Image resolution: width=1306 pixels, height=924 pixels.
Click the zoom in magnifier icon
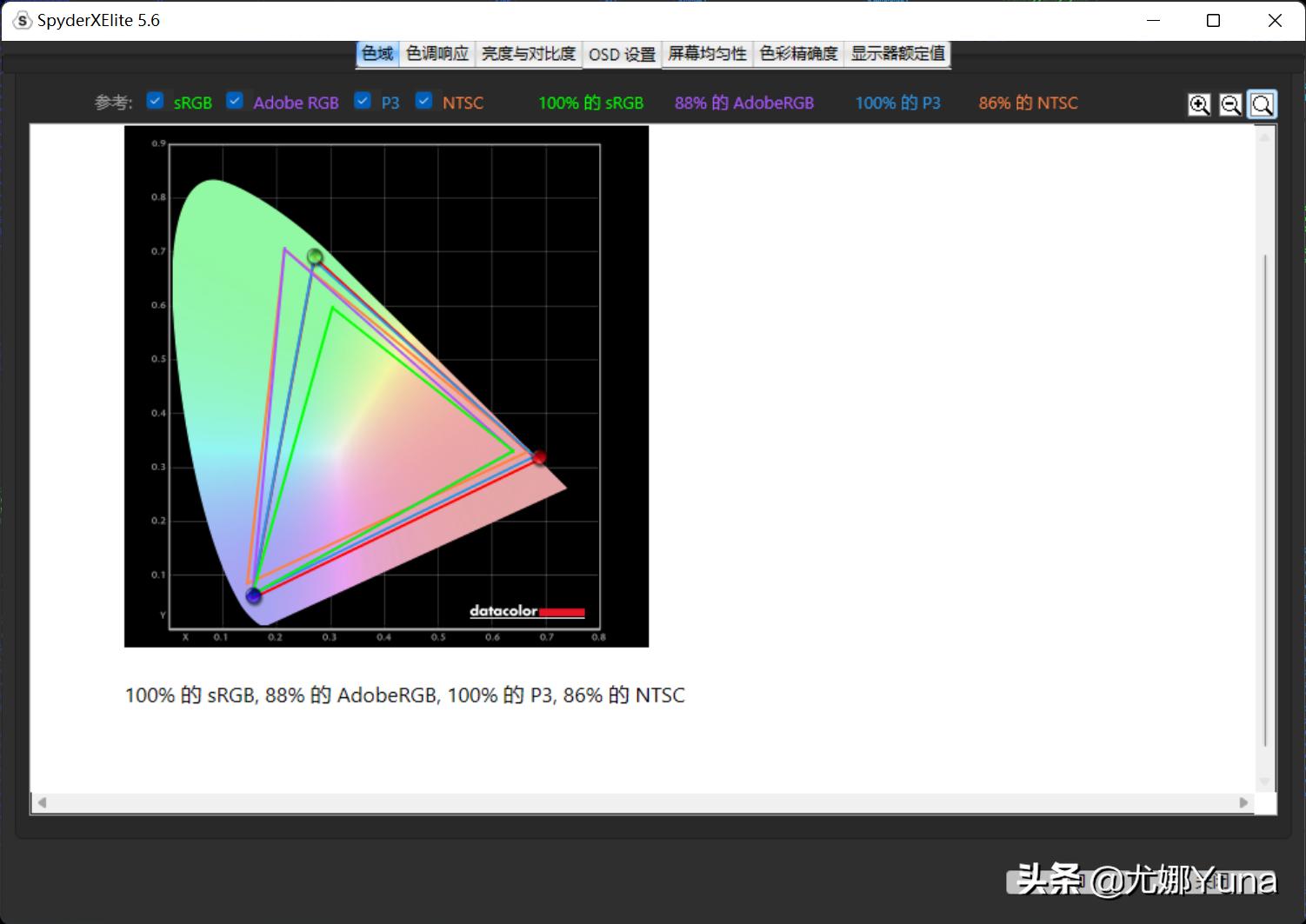pos(1199,104)
